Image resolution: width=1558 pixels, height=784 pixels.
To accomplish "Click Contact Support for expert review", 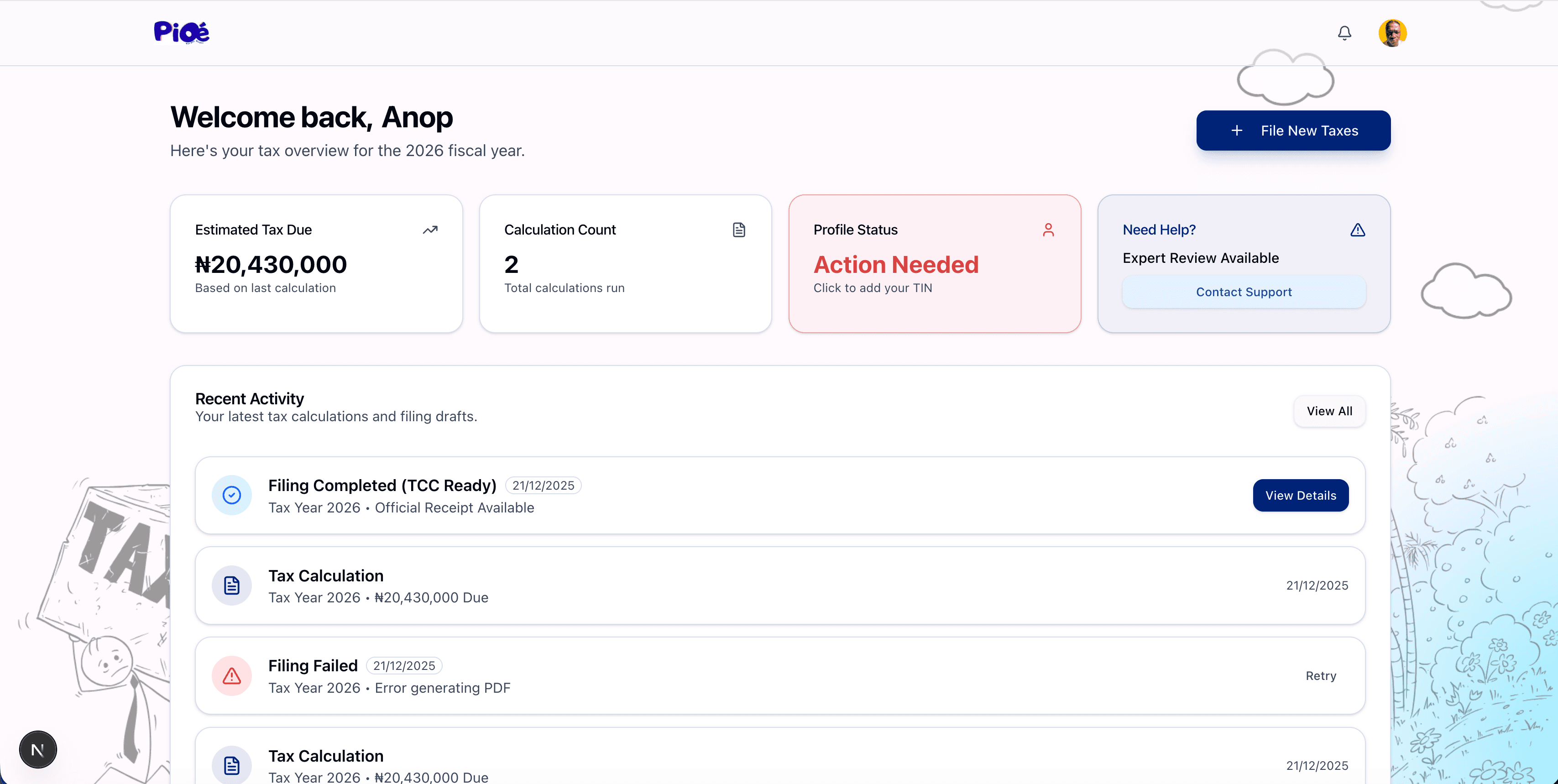I will click(1244, 292).
